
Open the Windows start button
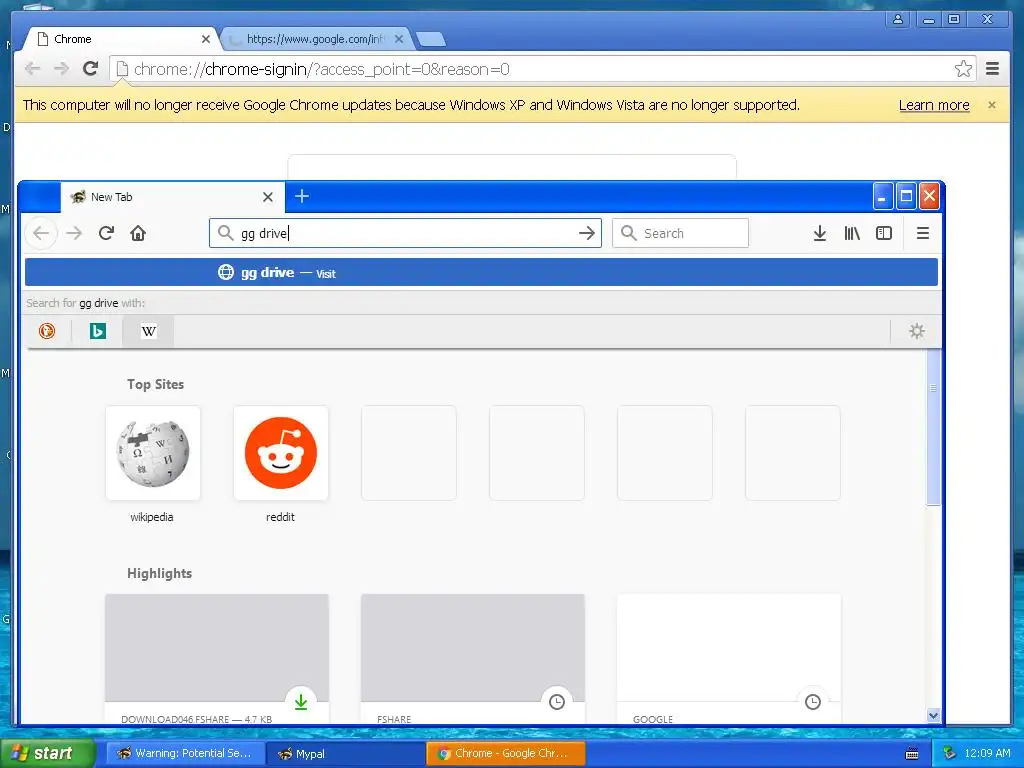pos(47,753)
